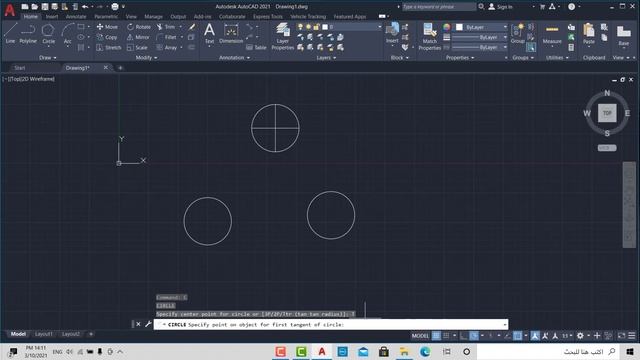640x360 pixels.
Task: Click the Move command icon
Action: pyautogui.click(x=107, y=27)
